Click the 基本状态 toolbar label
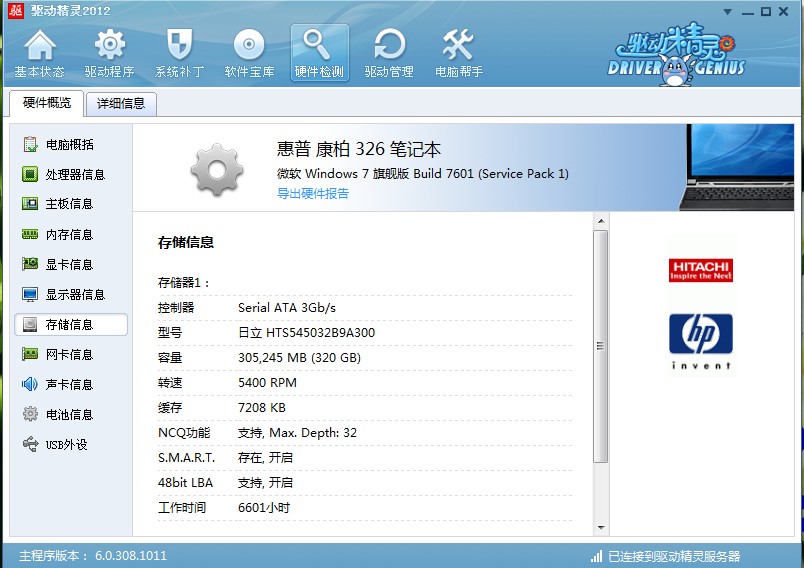The width and height of the screenshot is (804, 568). coord(39,71)
